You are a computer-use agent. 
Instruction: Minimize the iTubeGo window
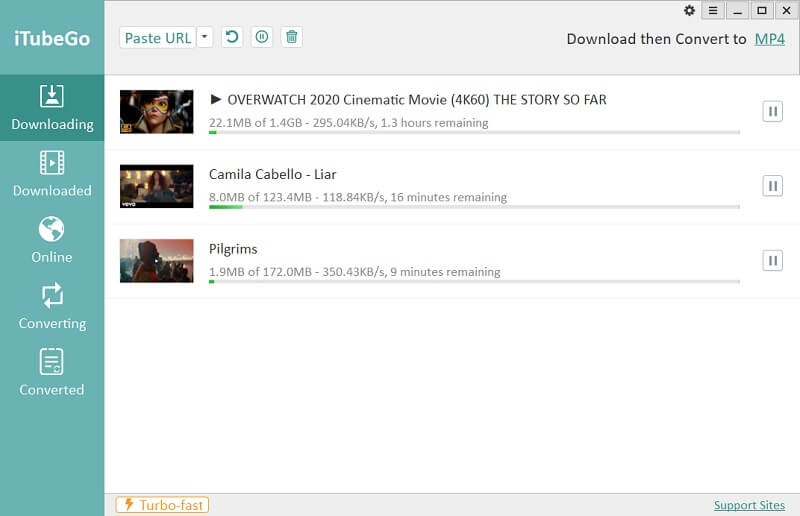(x=737, y=10)
